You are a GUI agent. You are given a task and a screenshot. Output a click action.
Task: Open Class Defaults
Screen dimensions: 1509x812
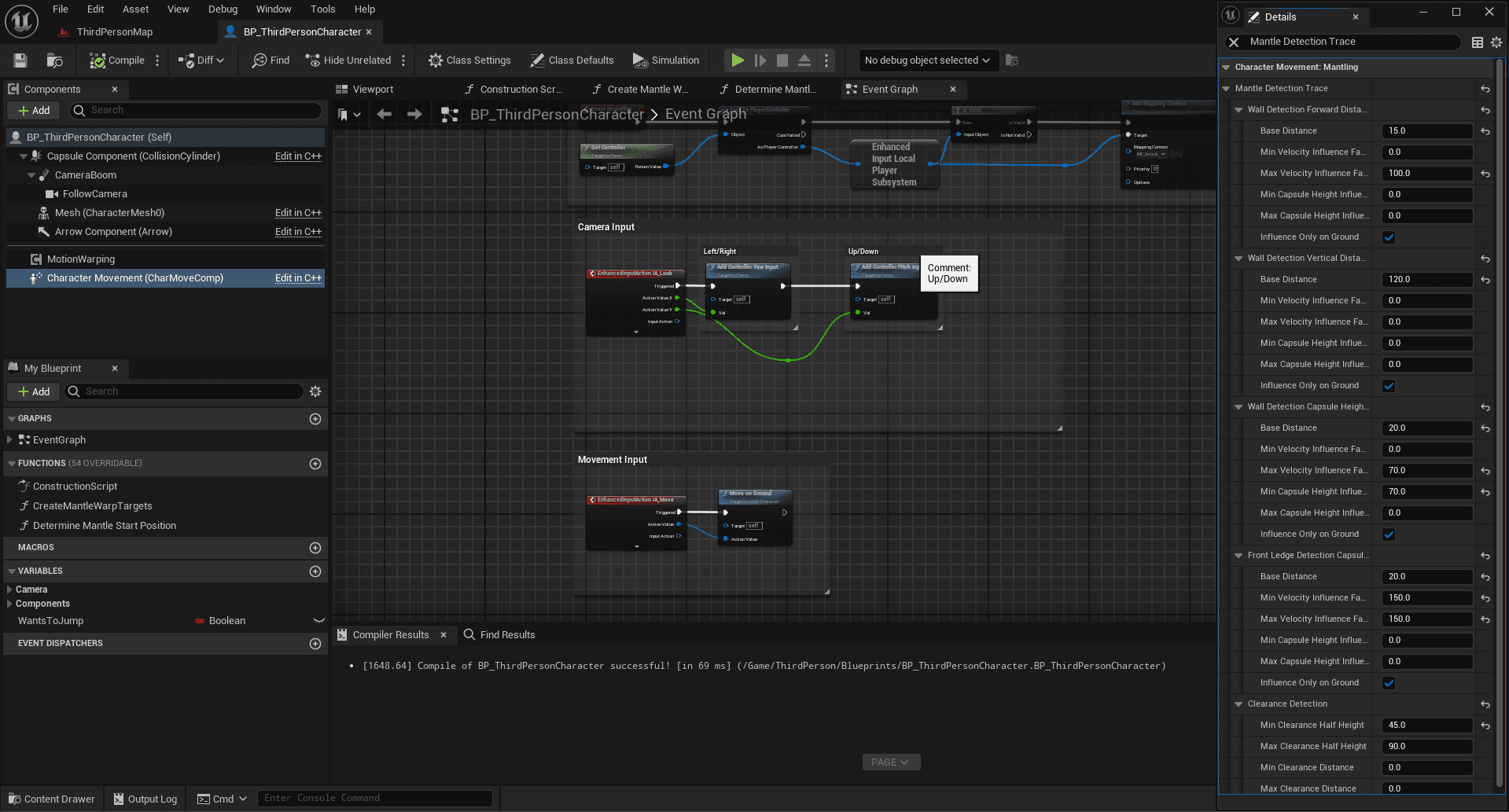coord(572,61)
